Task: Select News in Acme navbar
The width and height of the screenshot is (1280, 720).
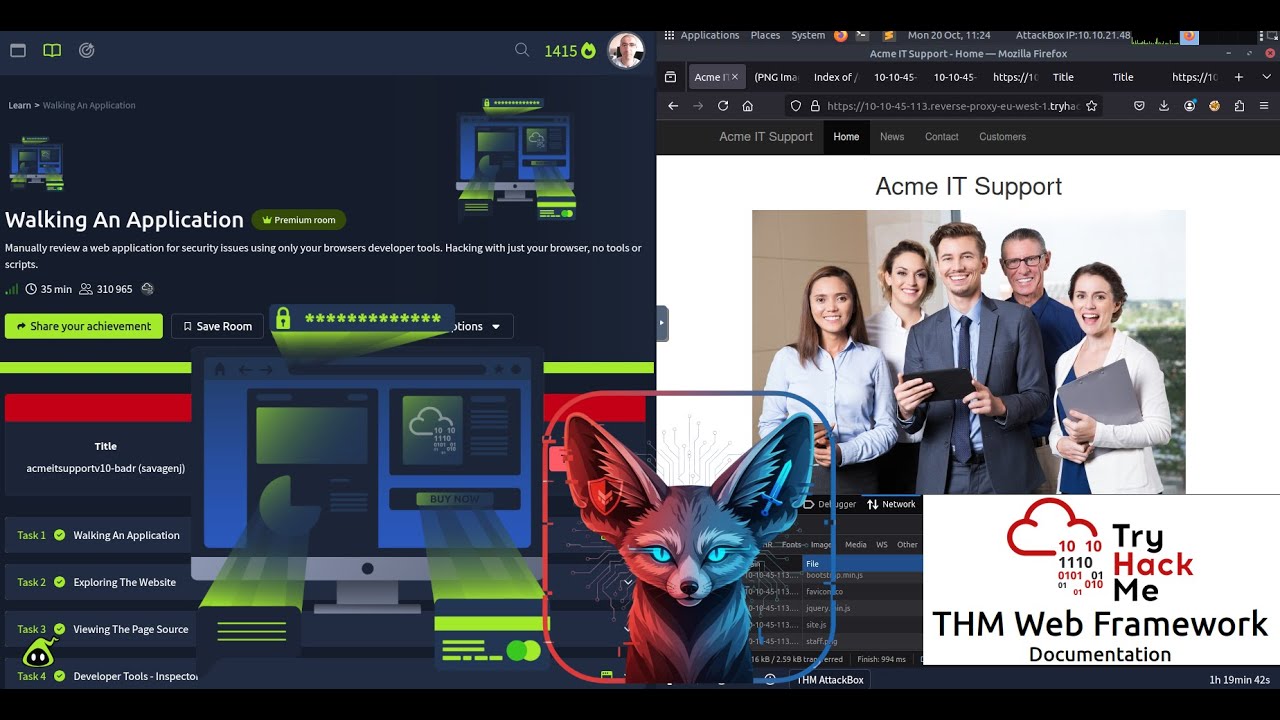Action: 892,137
